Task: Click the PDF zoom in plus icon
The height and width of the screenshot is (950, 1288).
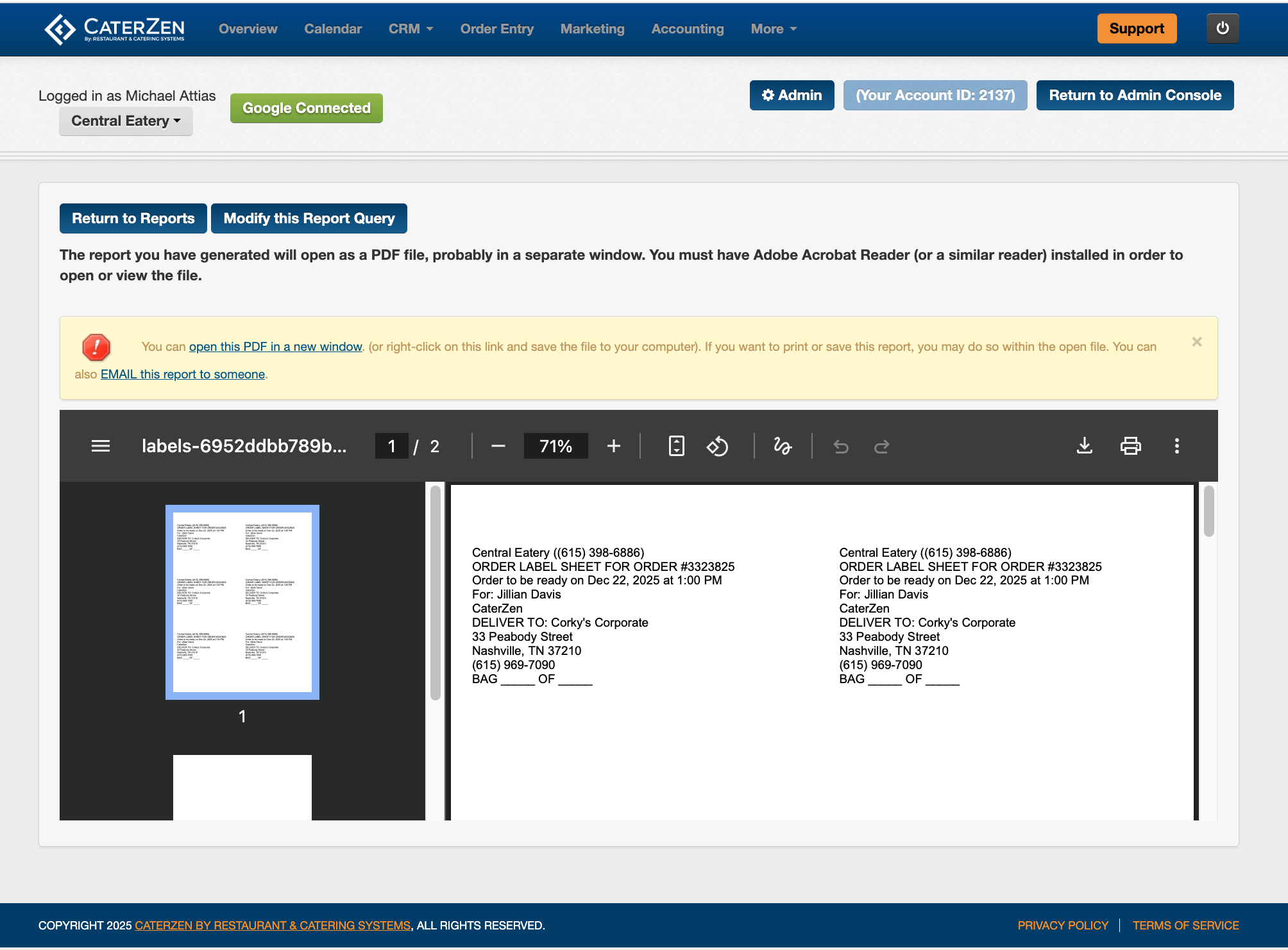Action: pos(613,446)
